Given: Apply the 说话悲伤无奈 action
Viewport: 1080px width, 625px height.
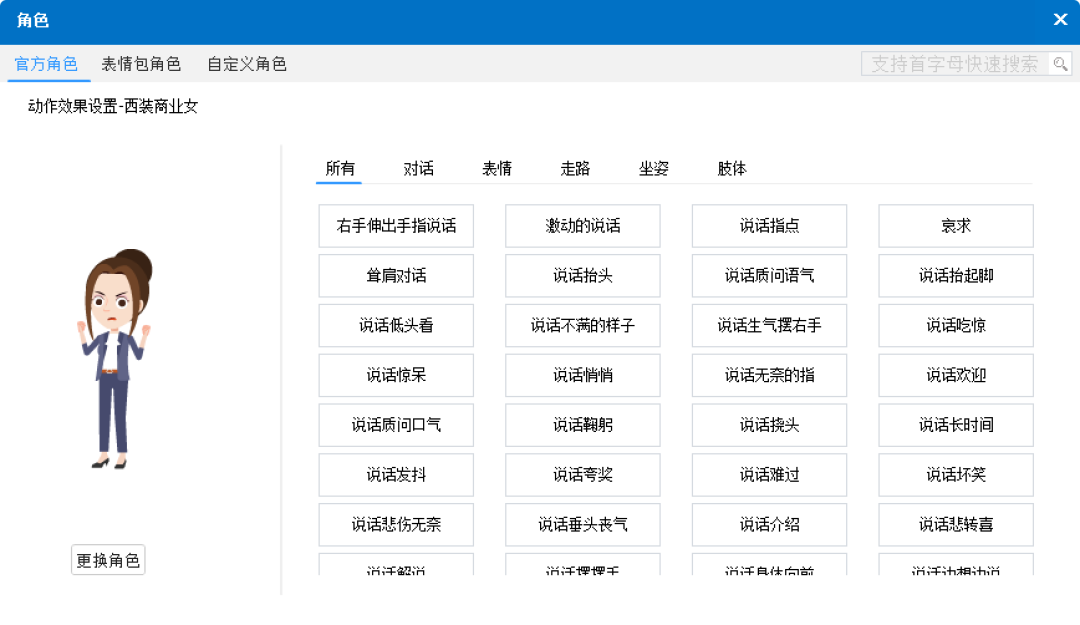Looking at the screenshot, I should coord(396,525).
